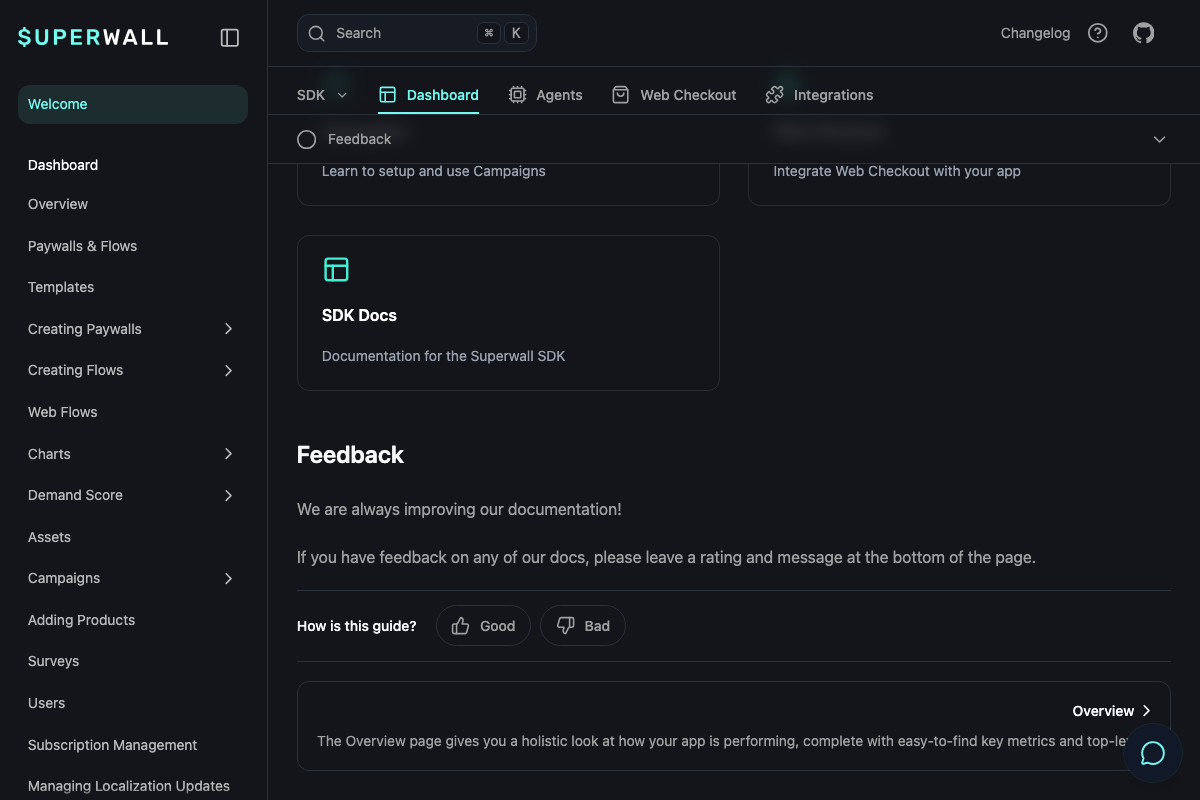
Task: Open Templates in the sidebar
Action: click(61, 287)
